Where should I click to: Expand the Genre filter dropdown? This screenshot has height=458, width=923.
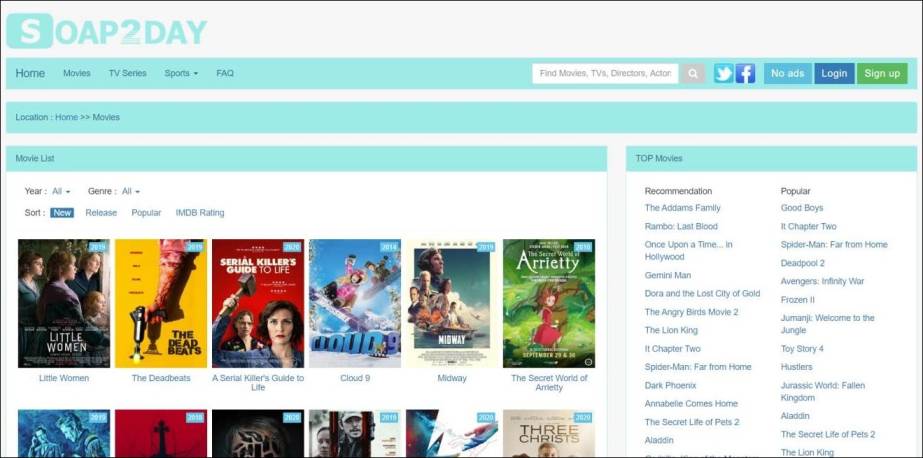pyautogui.click(x=130, y=191)
